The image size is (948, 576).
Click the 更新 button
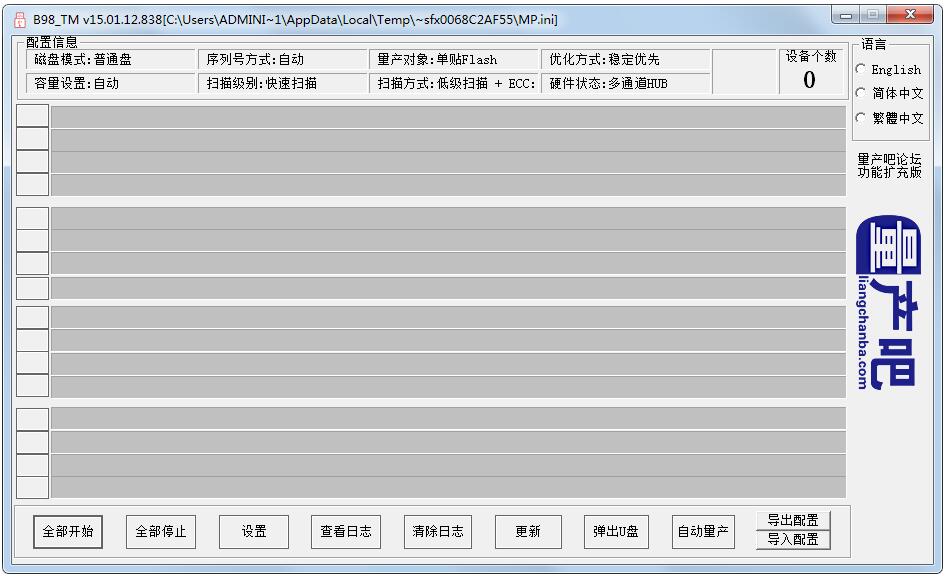pos(528,531)
